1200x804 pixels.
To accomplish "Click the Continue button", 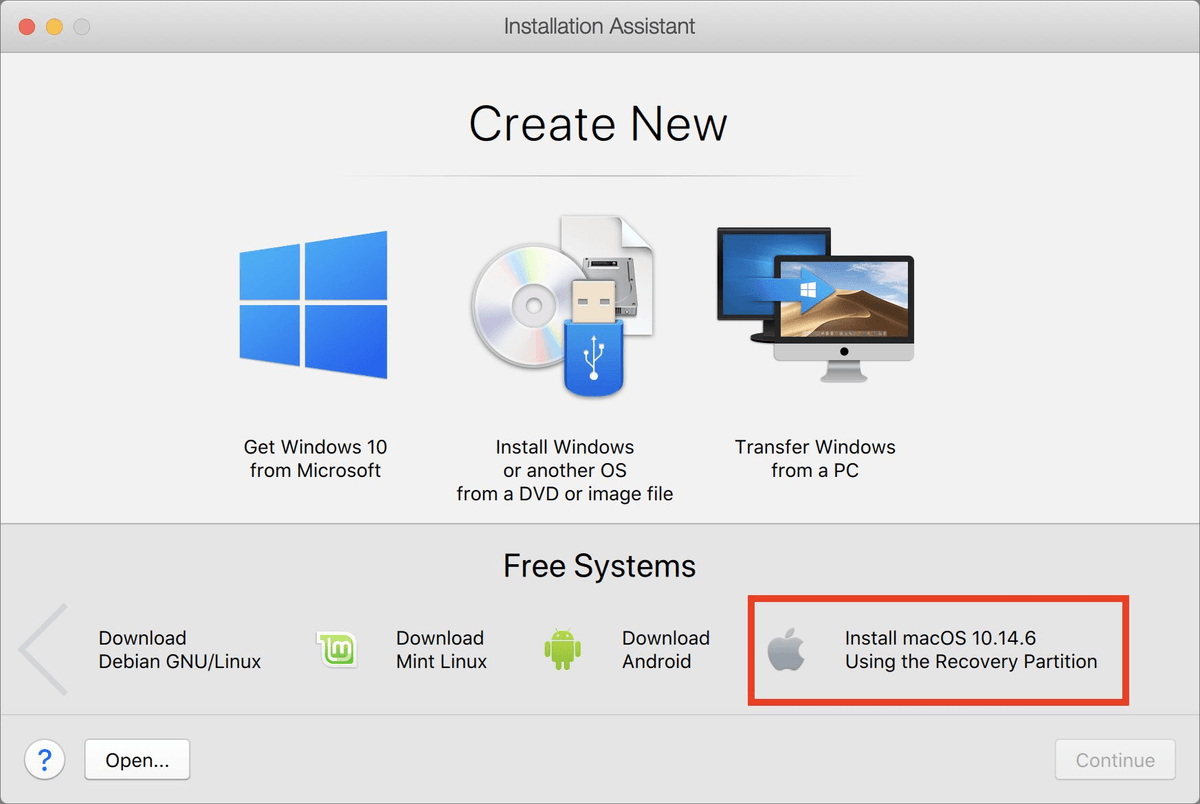I will (1114, 759).
